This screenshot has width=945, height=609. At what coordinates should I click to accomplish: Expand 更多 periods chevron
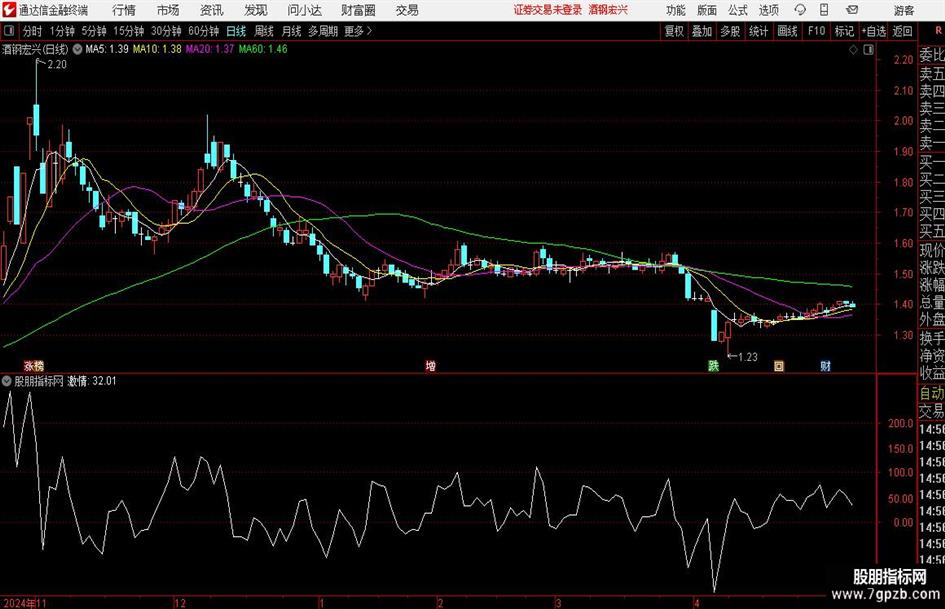tap(369, 31)
